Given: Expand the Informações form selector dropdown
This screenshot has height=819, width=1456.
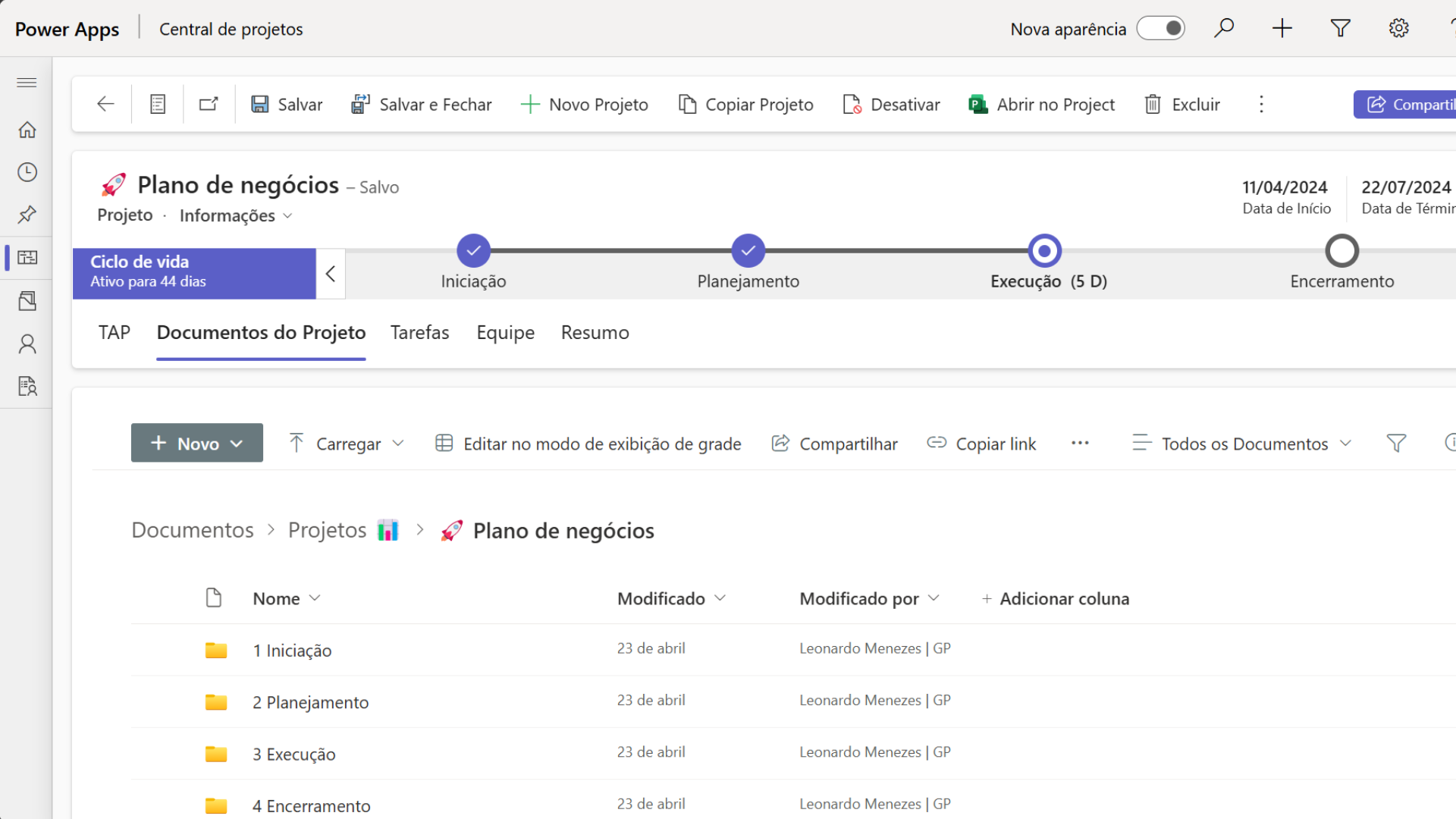Looking at the screenshot, I should tap(236, 216).
